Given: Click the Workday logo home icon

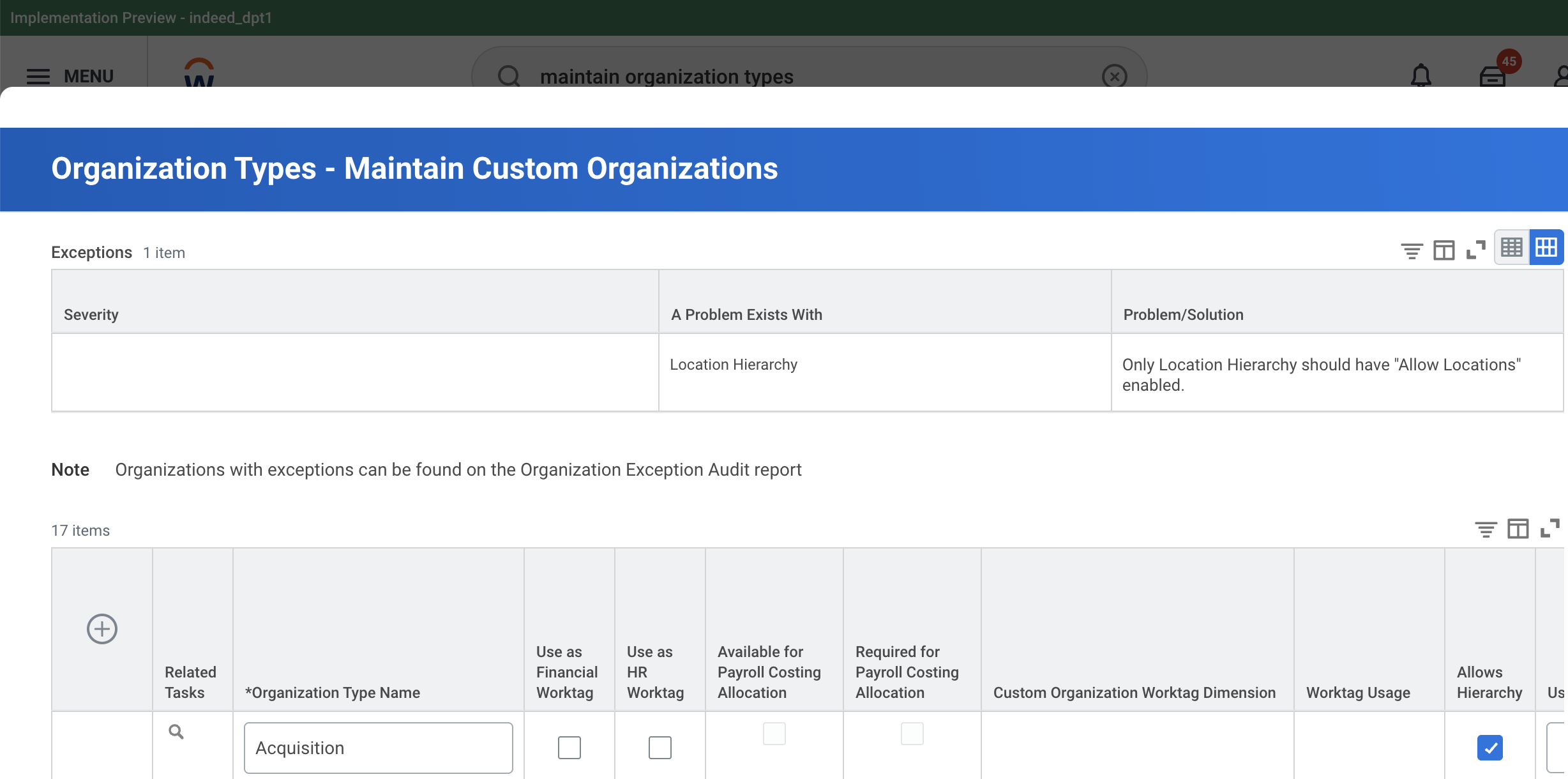Looking at the screenshot, I should [199, 72].
